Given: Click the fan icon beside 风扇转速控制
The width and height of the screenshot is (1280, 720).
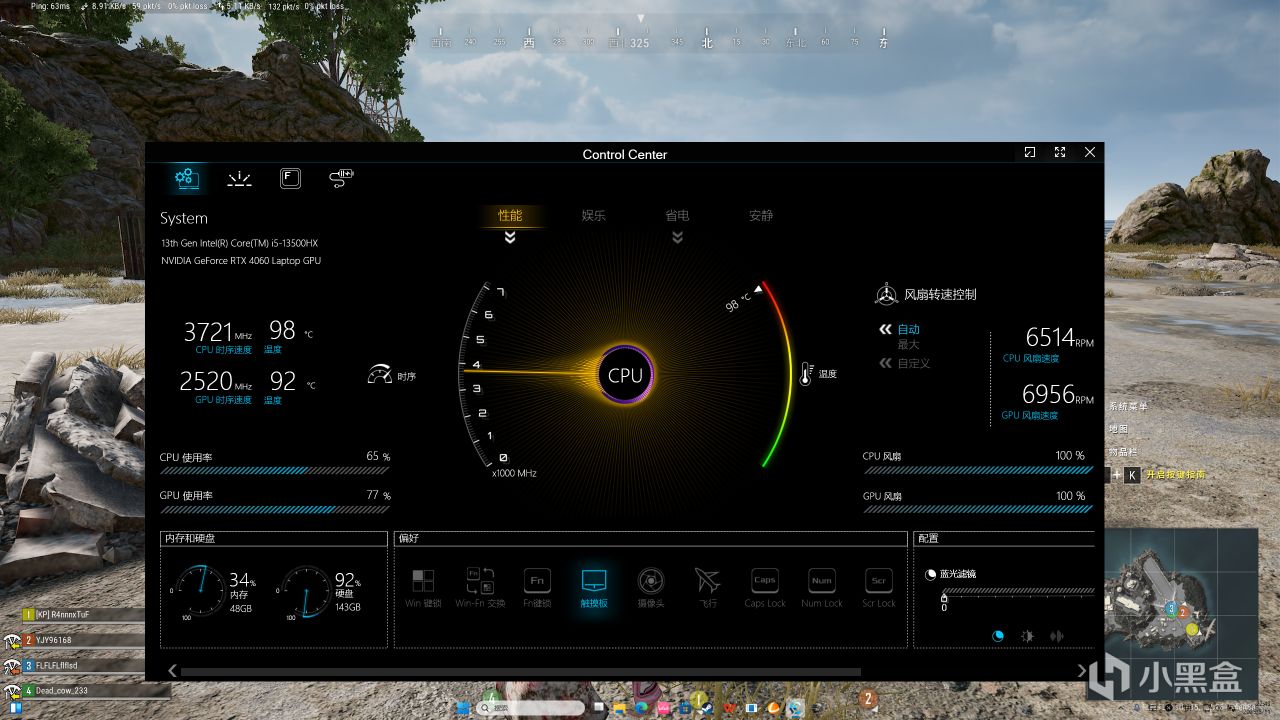Looking at the screenshot, I should coord(886,294).
